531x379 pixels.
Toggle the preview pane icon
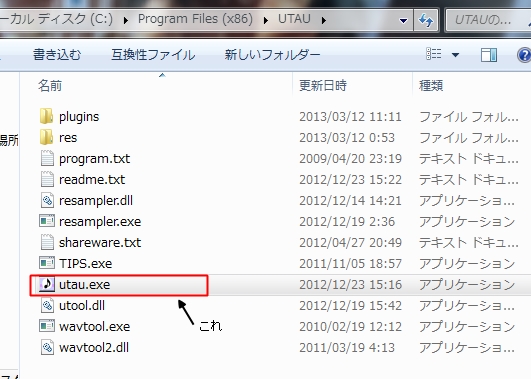pyautogui.click(x=489, y=55)
